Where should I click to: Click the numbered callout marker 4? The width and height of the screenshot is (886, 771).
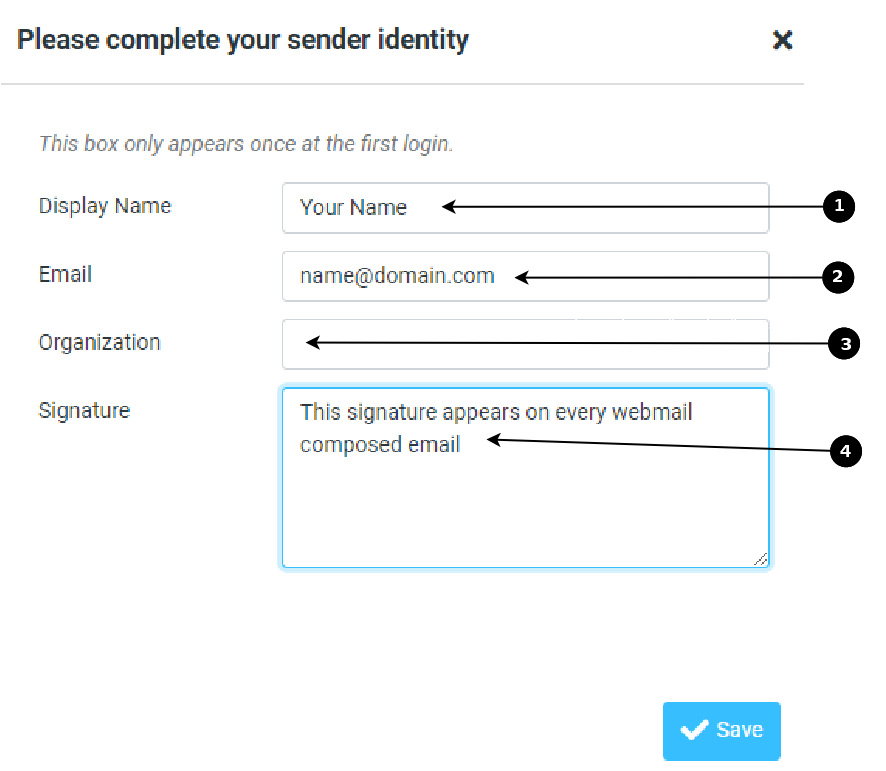846,451
